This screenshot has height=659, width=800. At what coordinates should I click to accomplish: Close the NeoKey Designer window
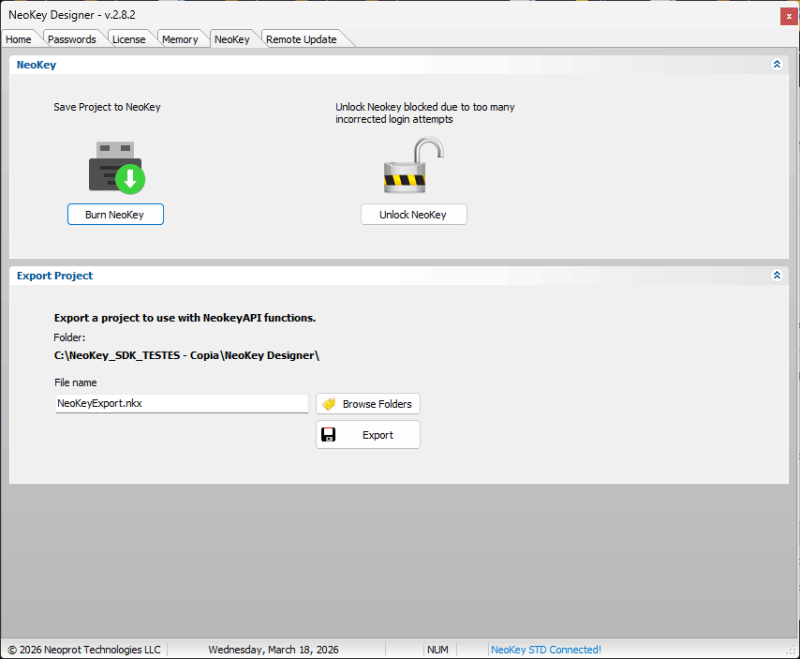tap(787, 15)
